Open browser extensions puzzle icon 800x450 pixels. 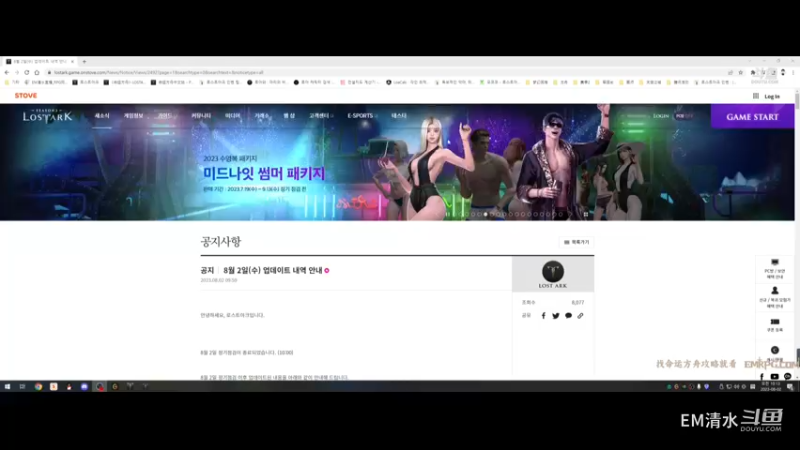point(753,72)
